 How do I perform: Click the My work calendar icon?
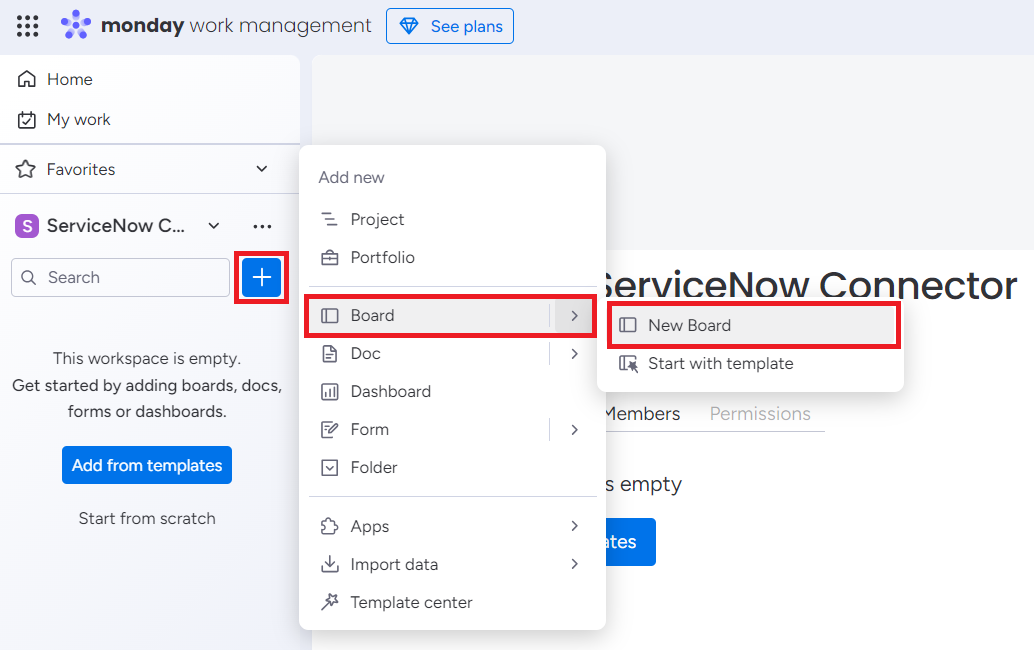coord(26,119)
